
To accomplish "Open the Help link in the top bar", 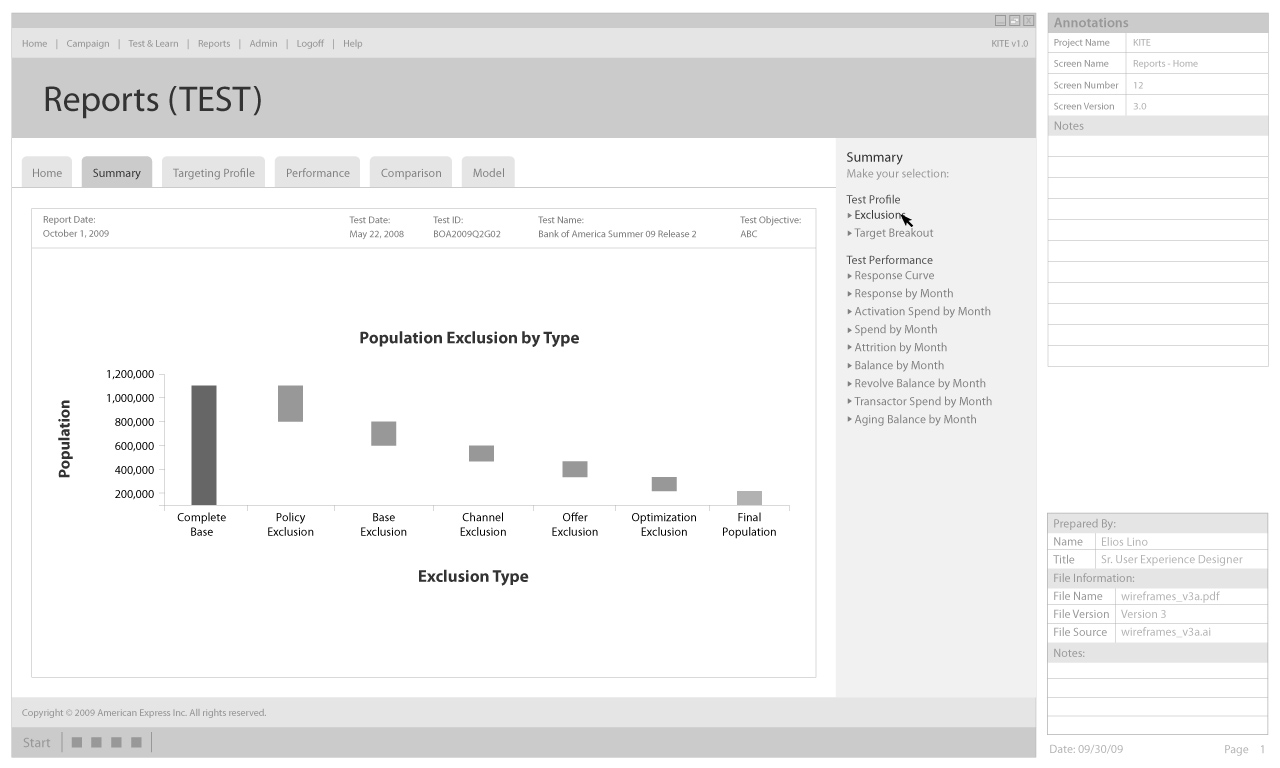I will pos(352,44).
